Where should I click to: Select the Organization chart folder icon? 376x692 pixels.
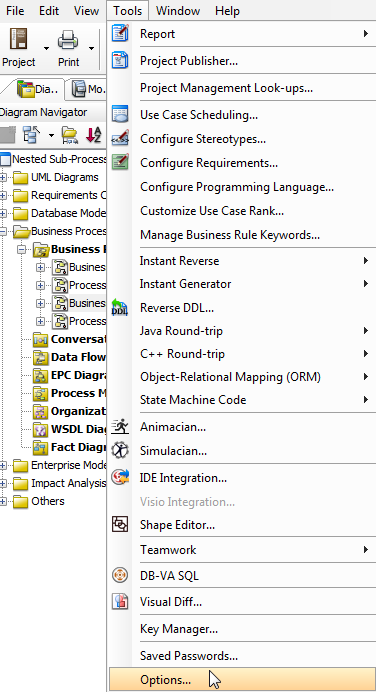pyautogui.click(x=41, y=411)
